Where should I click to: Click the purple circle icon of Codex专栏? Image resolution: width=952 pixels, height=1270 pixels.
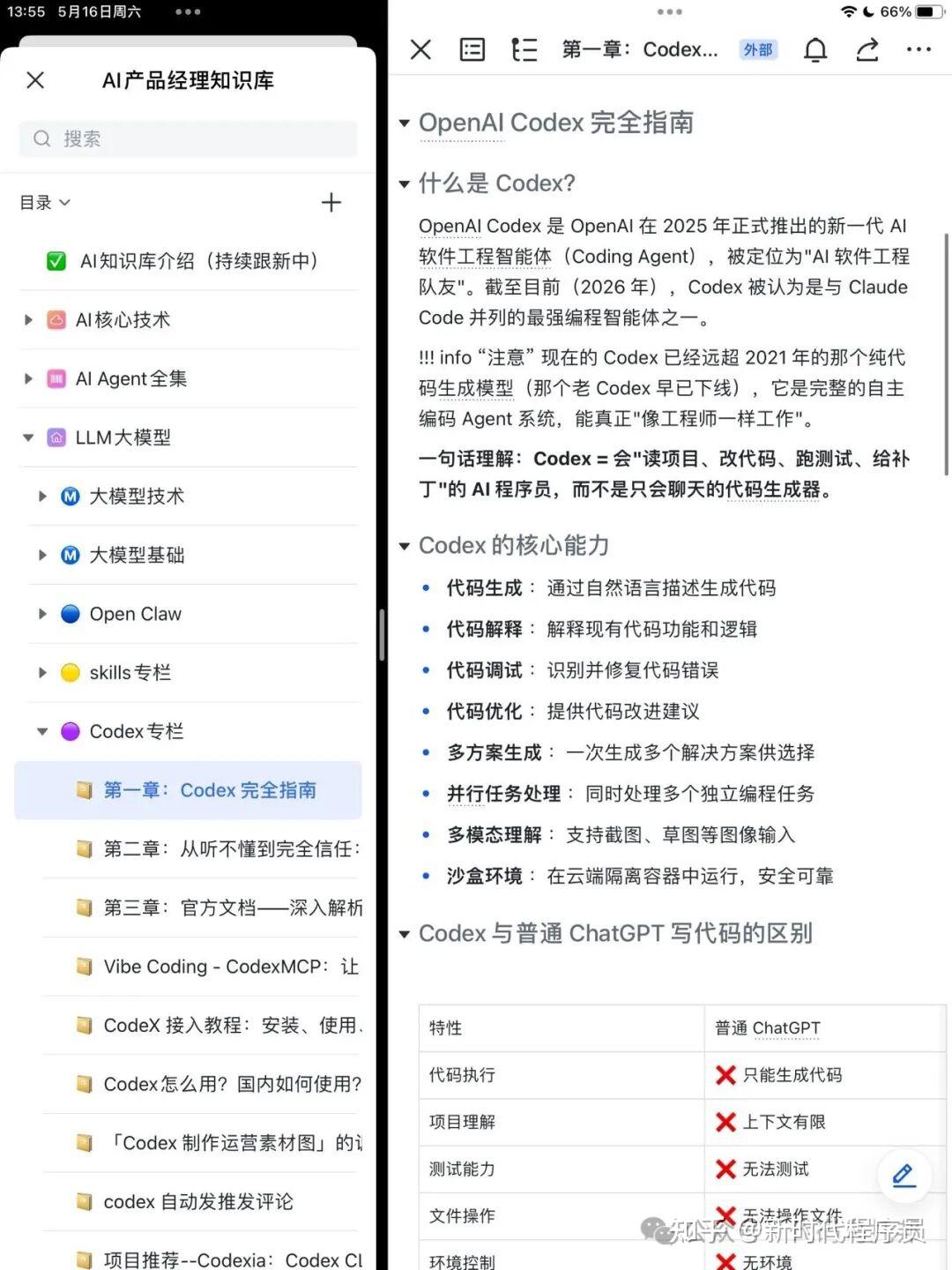click(71, 731)
